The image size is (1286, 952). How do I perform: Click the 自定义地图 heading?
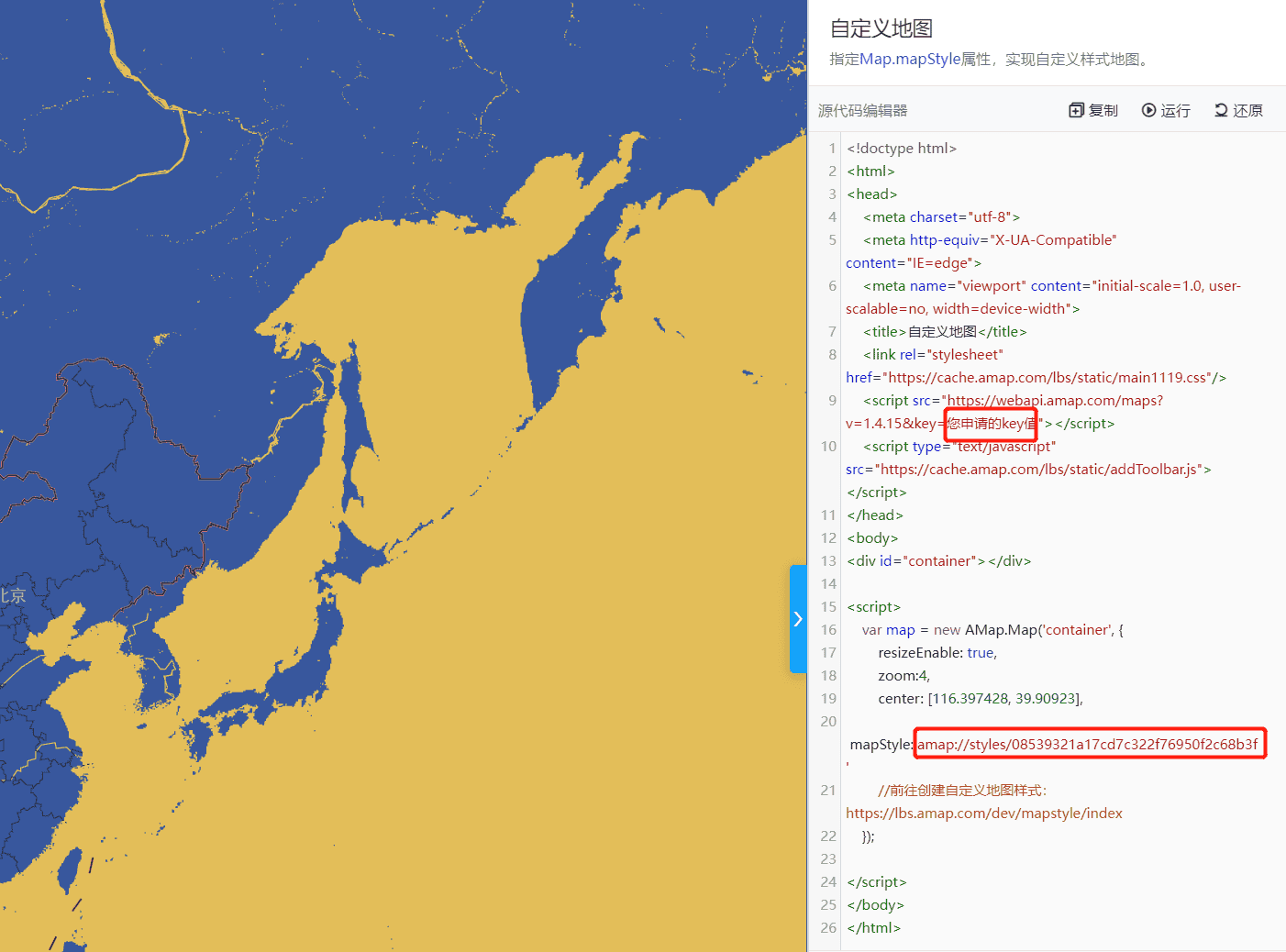point(881,28)
